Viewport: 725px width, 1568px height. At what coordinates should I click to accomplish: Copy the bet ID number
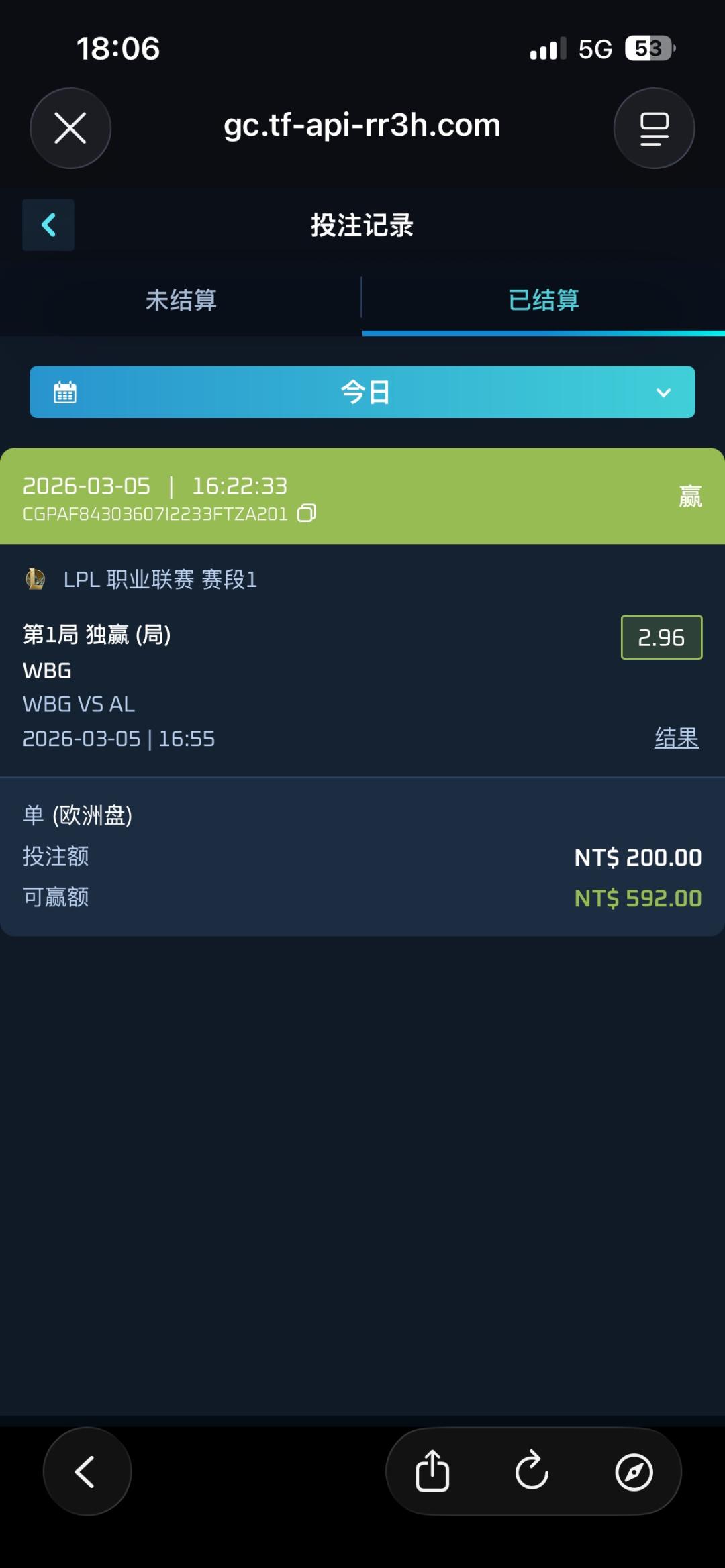307,513
